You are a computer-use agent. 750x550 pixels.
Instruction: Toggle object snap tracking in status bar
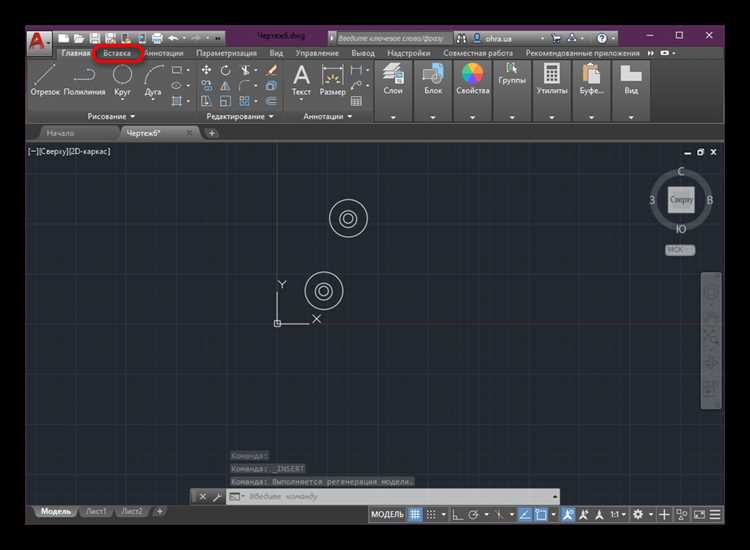coord(525,514)
